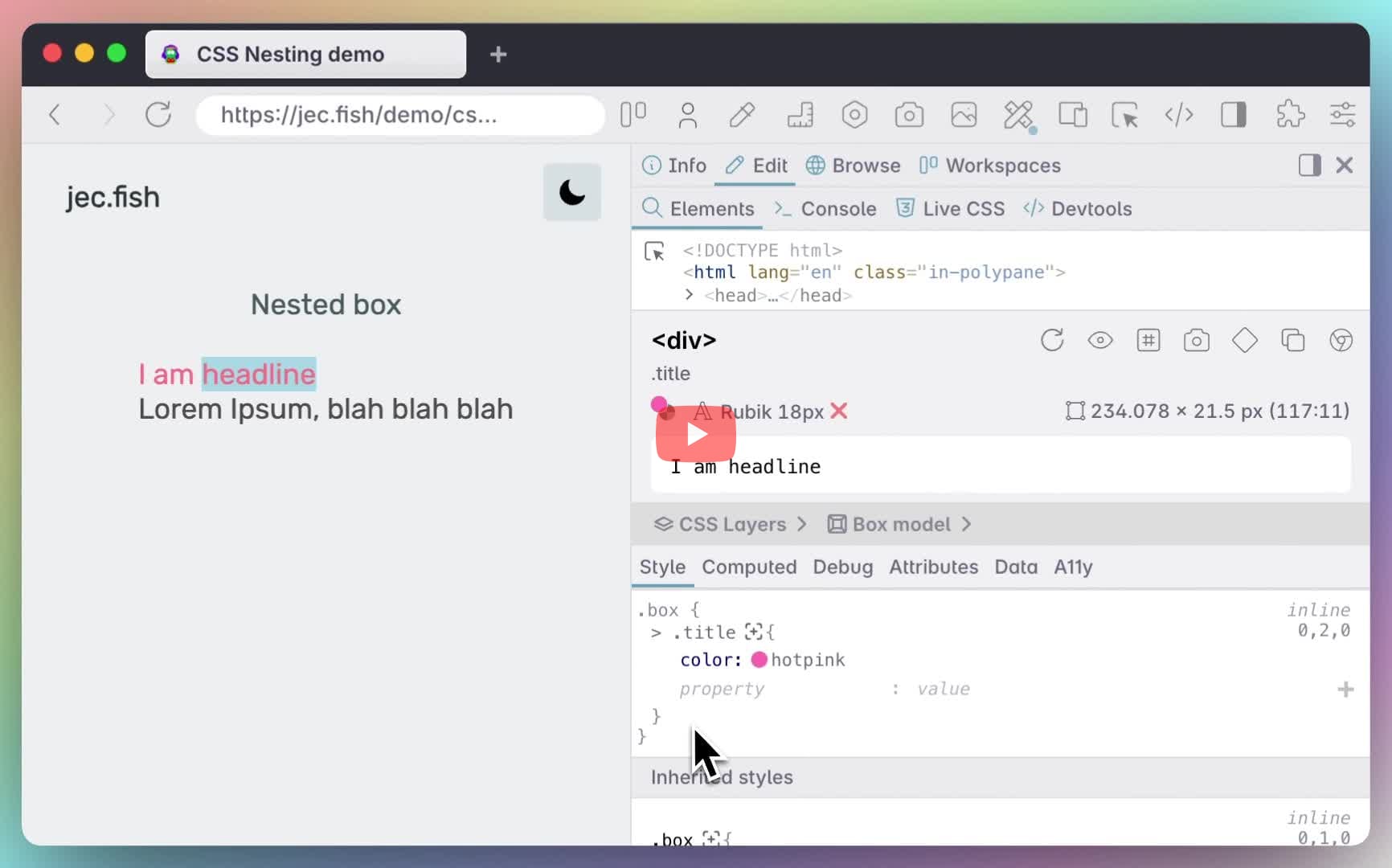Screen dimensions: 1392x868
Task: Click the property placeholder field
Action: pos(722,689)
